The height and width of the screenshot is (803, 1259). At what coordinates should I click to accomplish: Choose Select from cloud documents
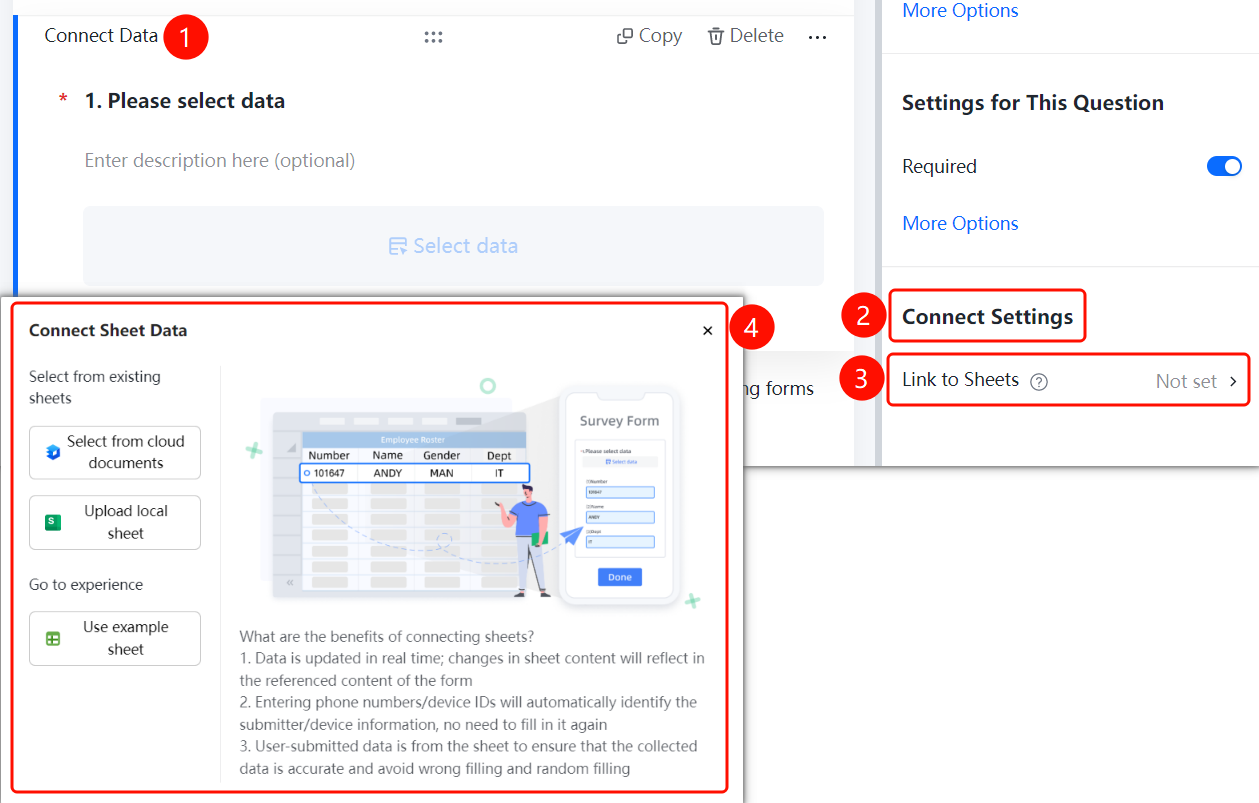pyautogui.click(x=115, y=452)
